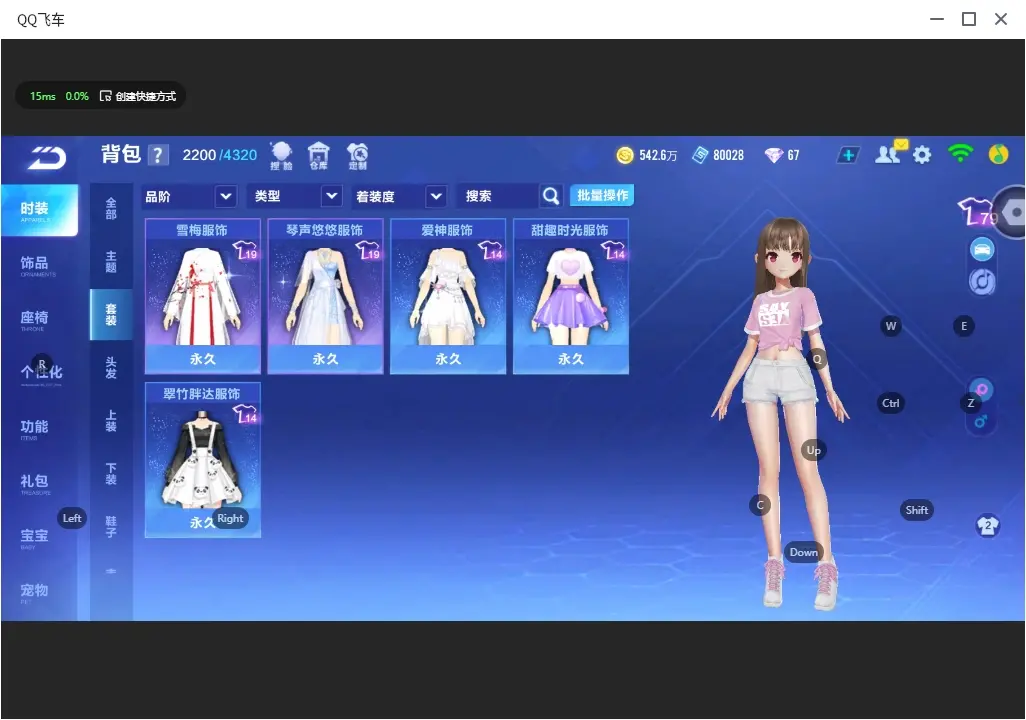Open the backpack help question mark
This screenshot has width=1026, height=720.
pos(158,155)
